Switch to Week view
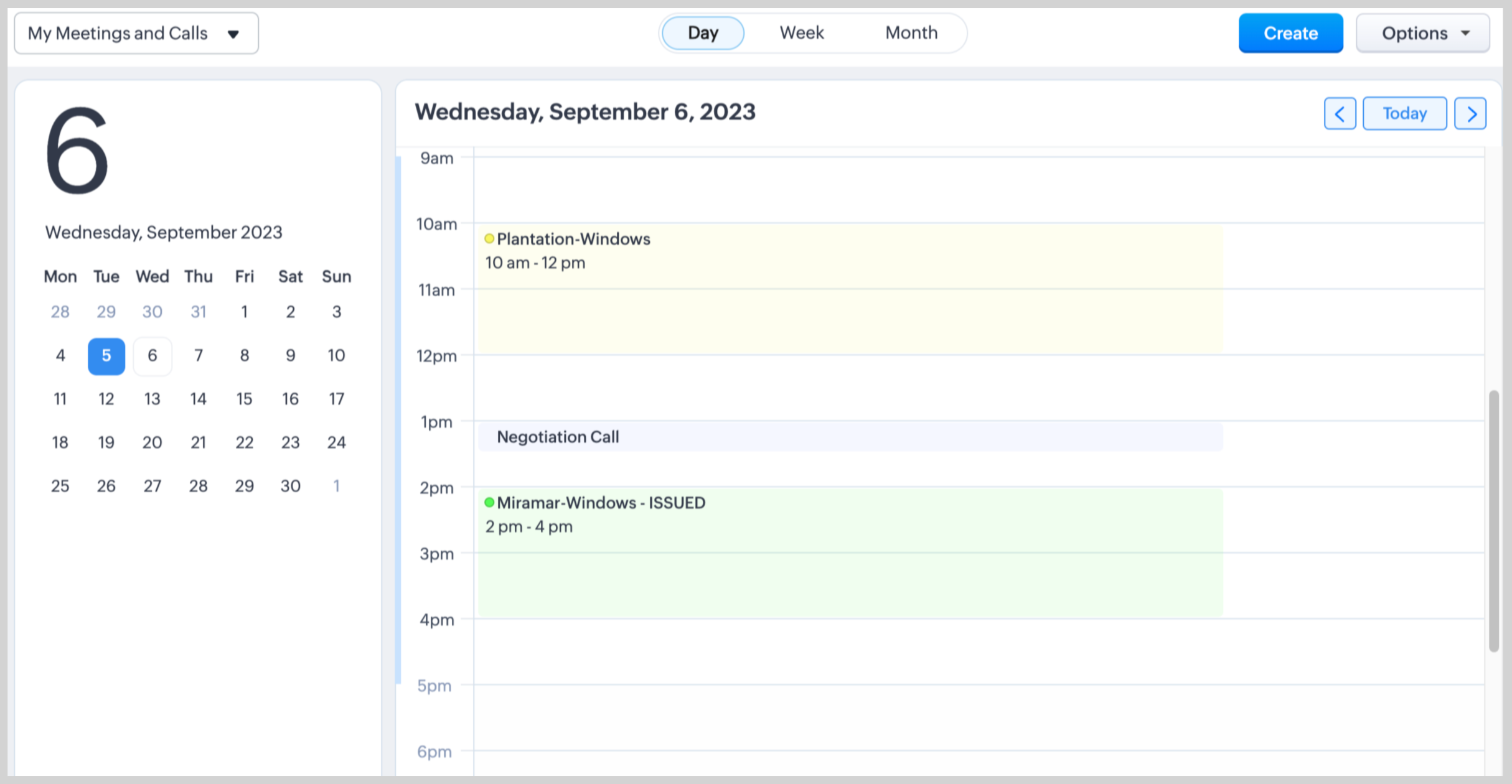Viewport: 1512px width, 784px height. (801, 33)
